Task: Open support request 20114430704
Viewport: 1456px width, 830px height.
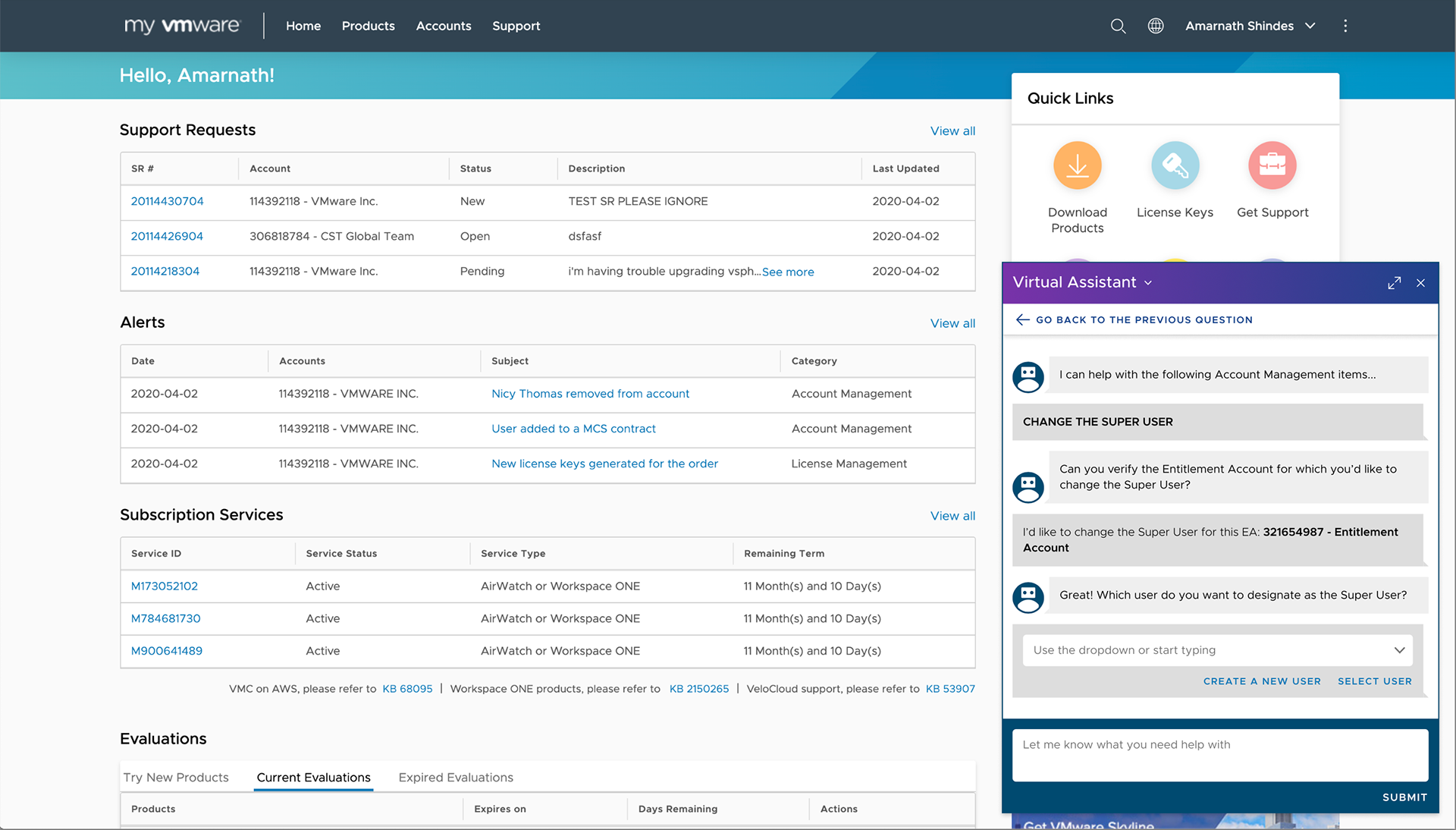Action: coord(167,201)
